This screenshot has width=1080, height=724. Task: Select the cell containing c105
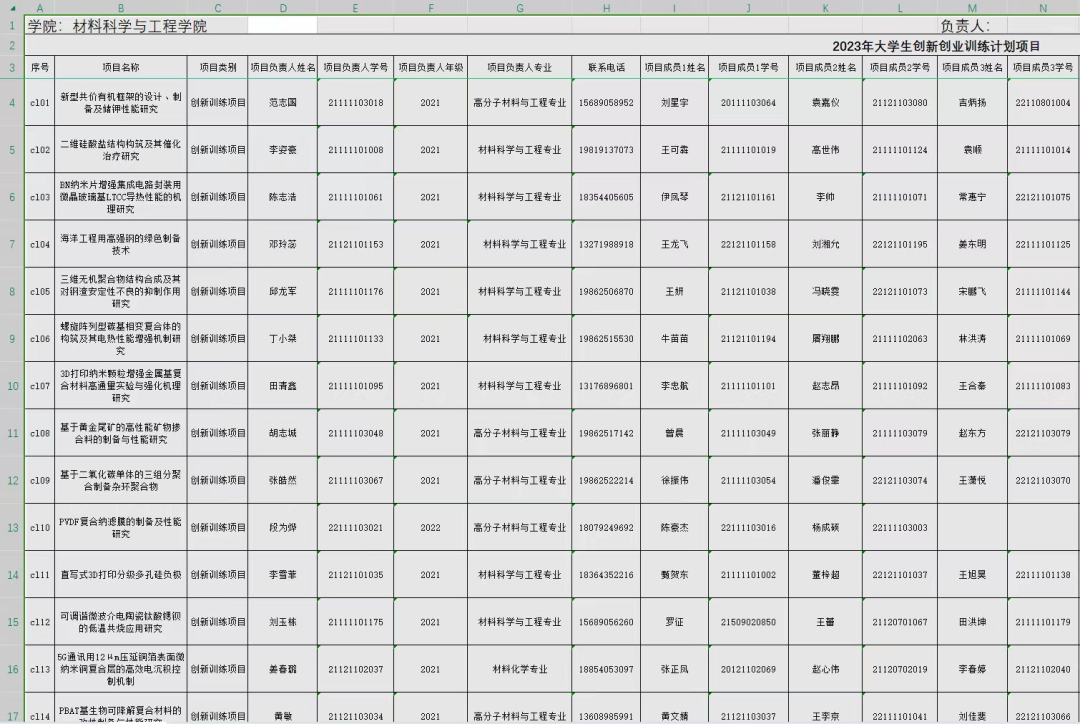pyautogui.click(x=39, y=292)
